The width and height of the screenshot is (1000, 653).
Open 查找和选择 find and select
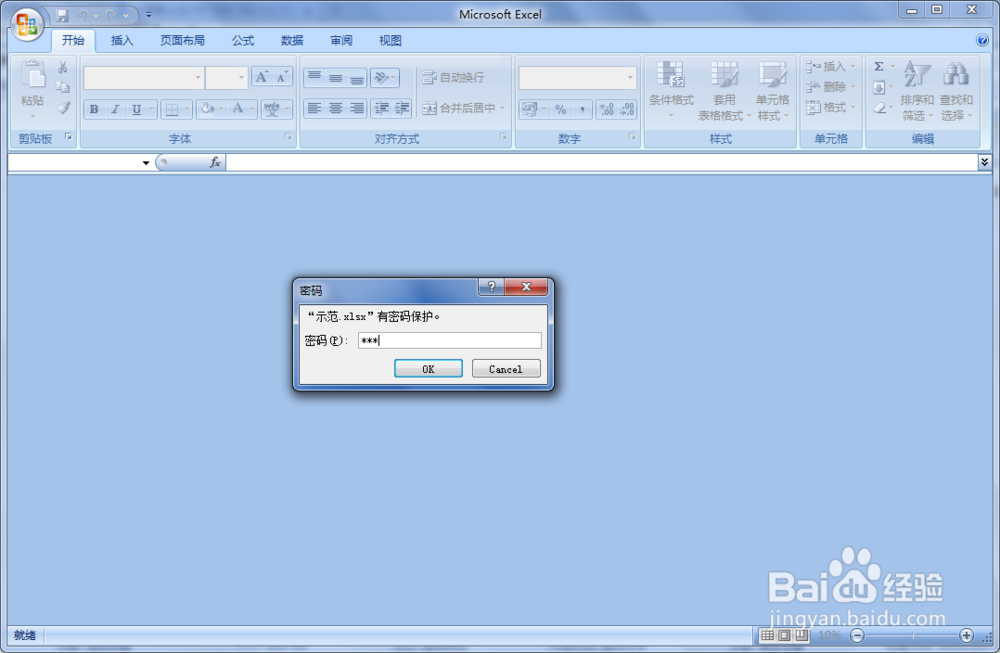click(956, 91)
